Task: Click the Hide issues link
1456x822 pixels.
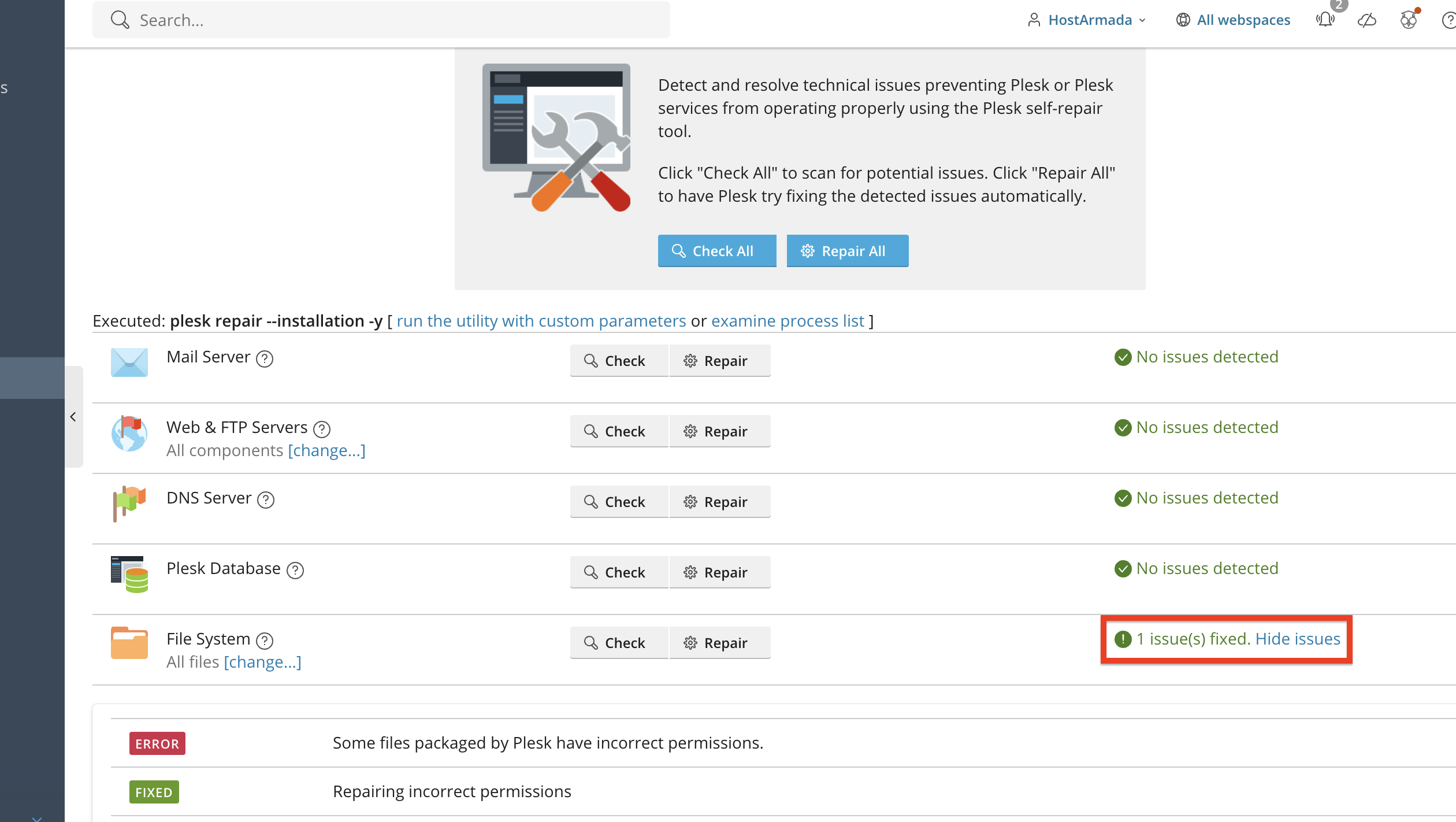Action: click(x=1298, y=639)
